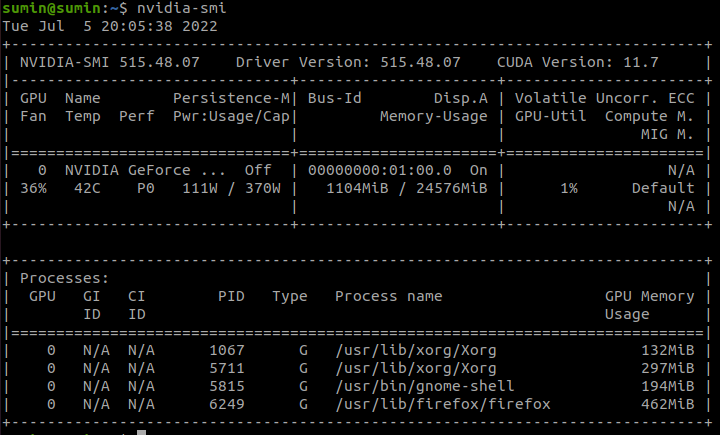
Task: Click PID 5815
Action: coord(227,386)
